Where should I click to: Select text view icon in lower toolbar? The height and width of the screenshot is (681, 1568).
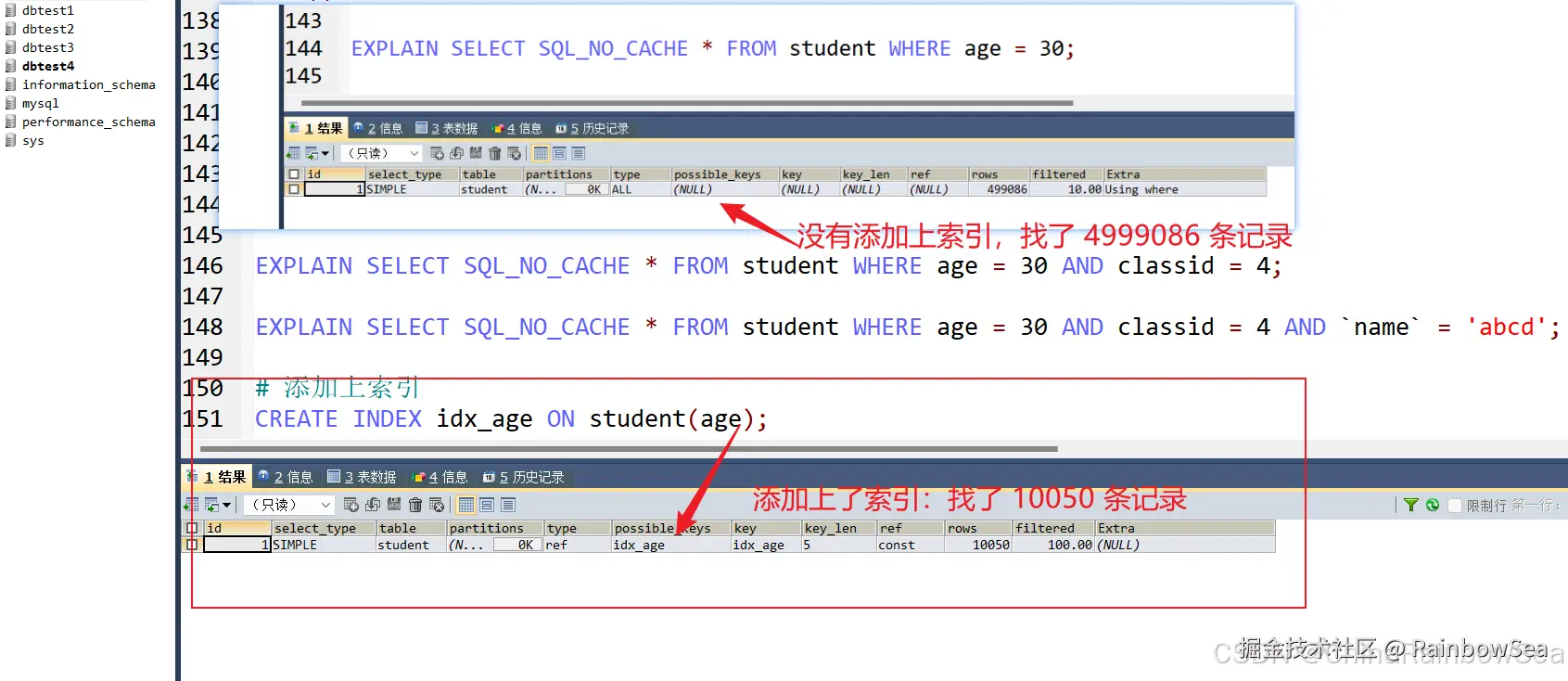(x=508, y=505)
